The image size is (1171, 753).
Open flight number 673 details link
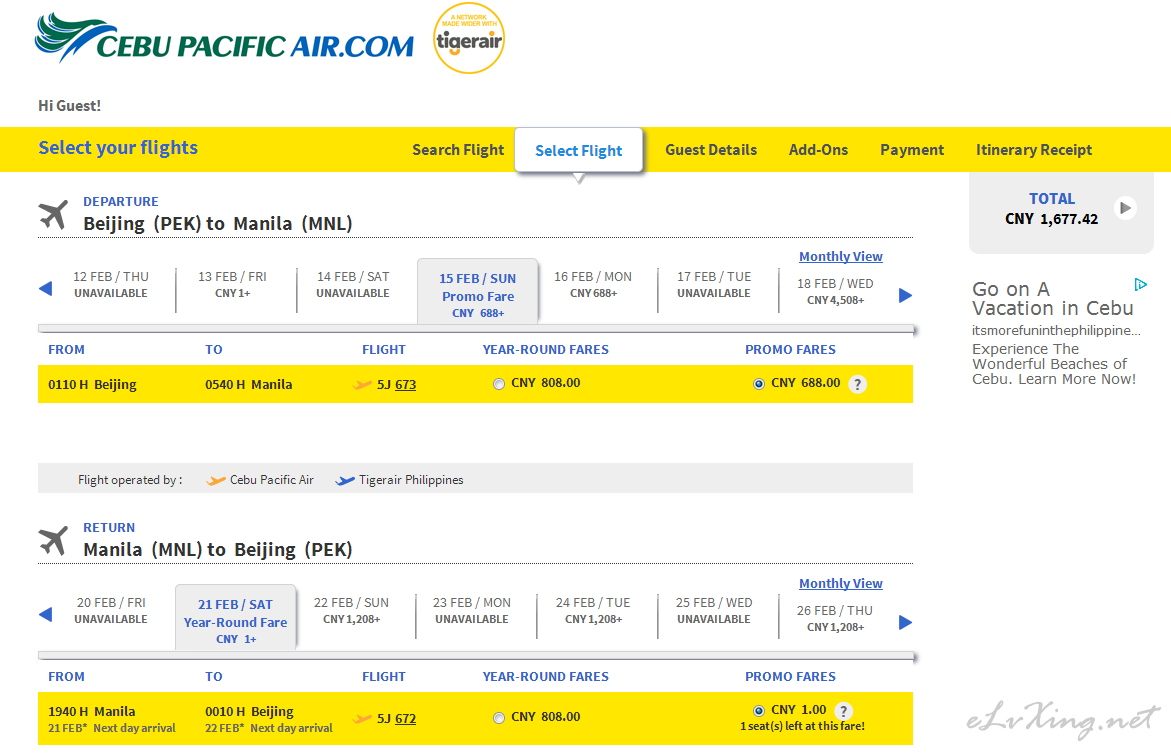pos(406,385)
